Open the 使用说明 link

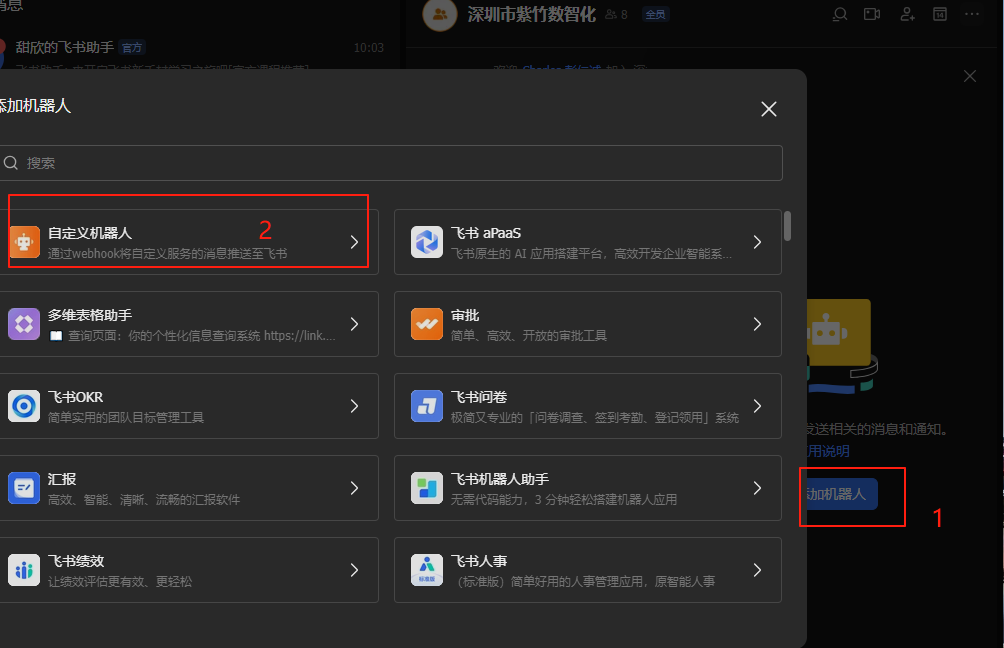point(828,451)
